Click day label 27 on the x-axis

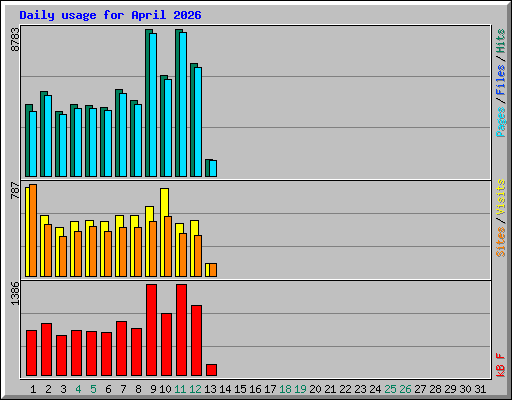(x=420, y=389)
